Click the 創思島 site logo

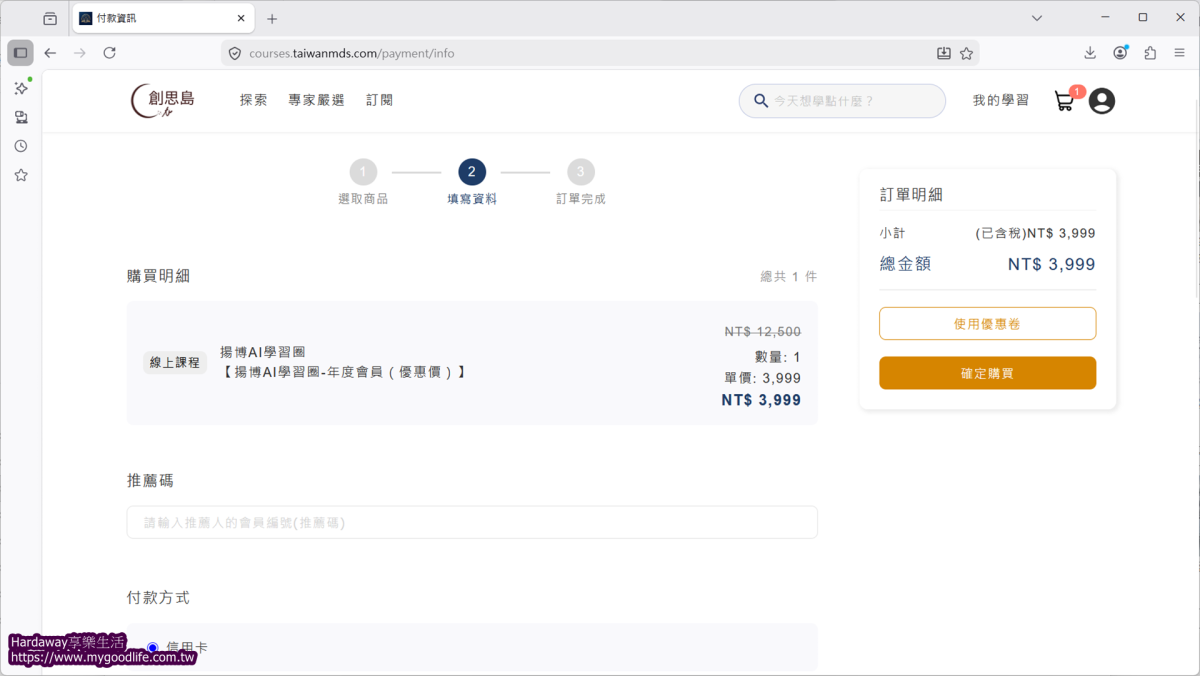click(163, 101)
